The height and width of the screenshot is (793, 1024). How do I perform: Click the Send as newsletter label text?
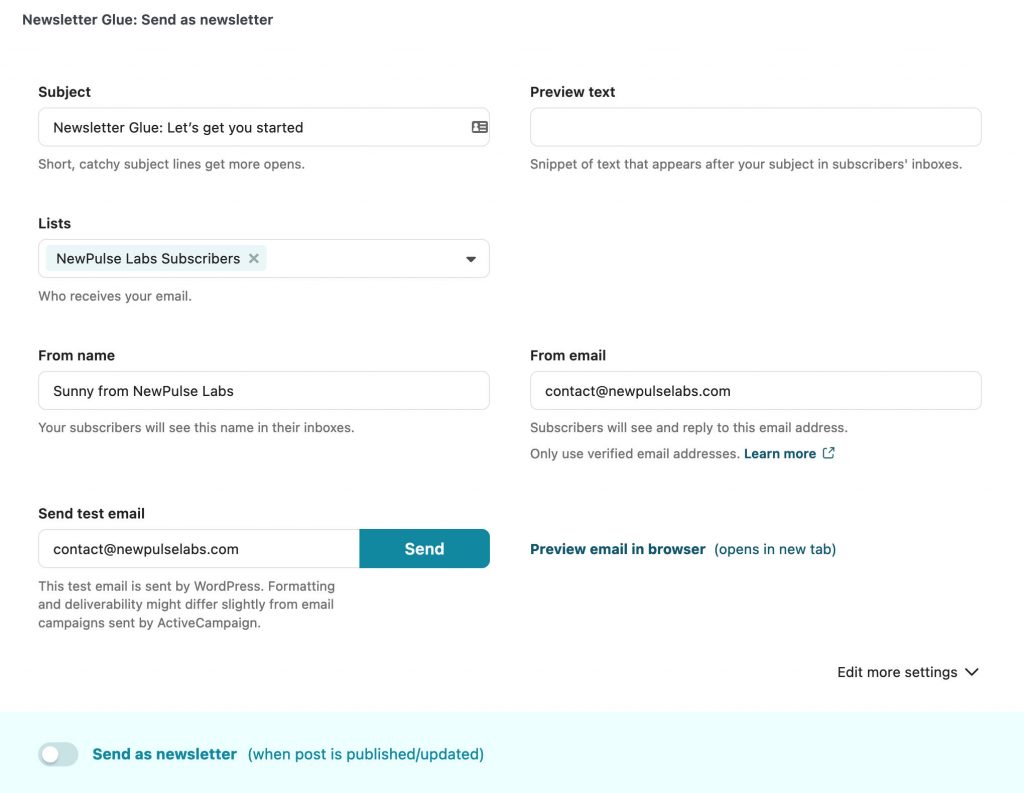coord(164,754)
